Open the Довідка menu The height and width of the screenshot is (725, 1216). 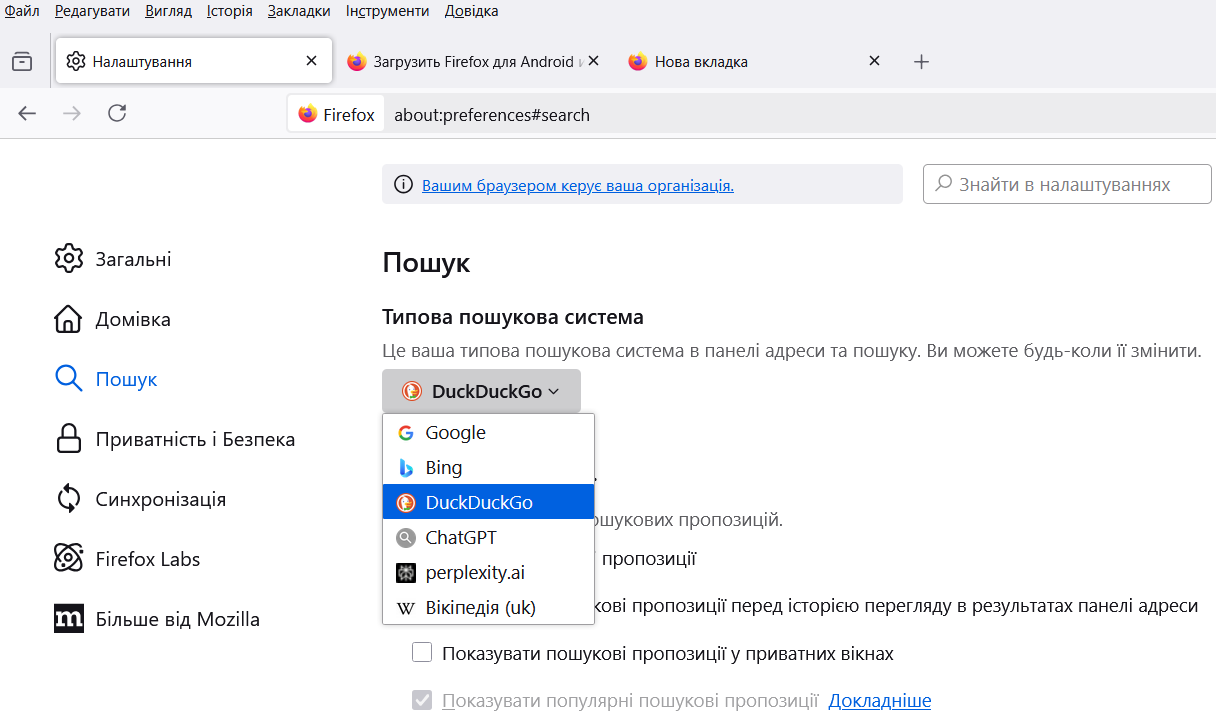[x=471, y=11]
